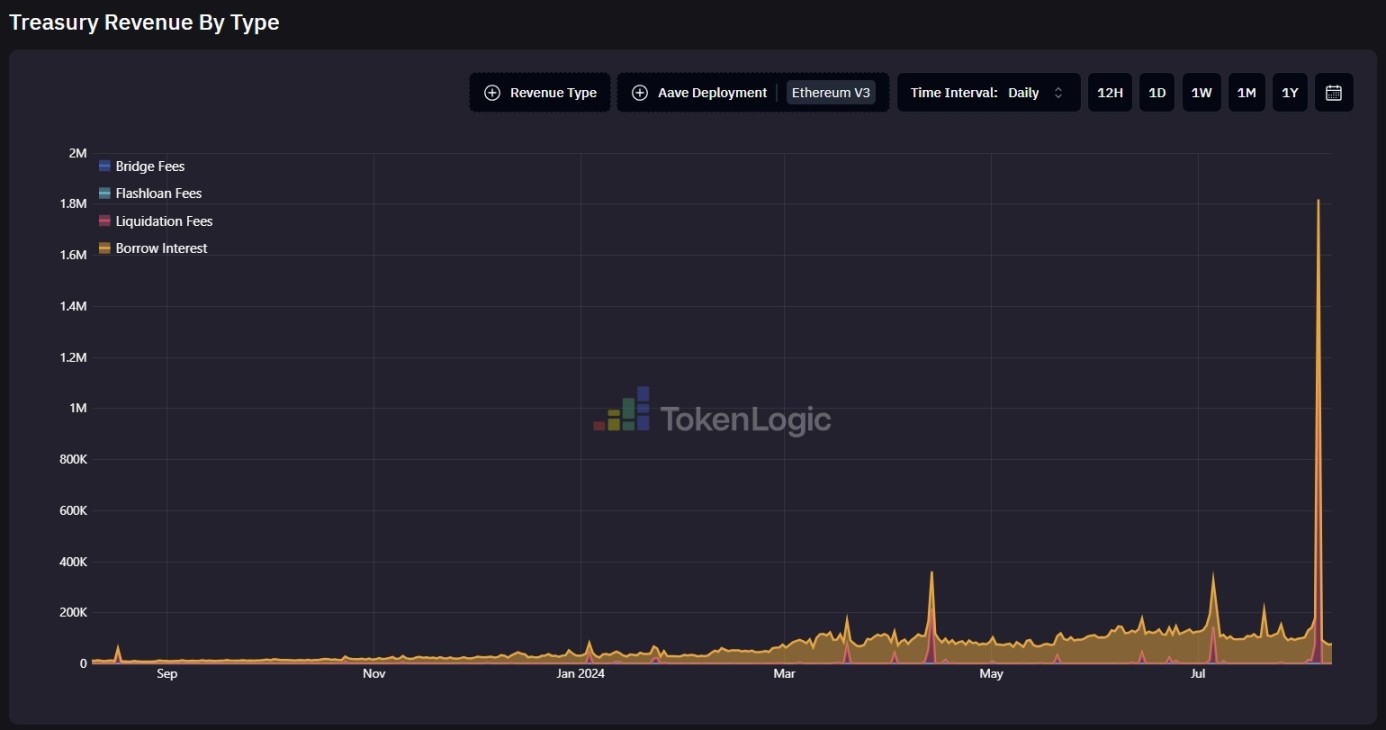Image resolution: width=1386 pixels, height=730 pixels.
Task: Click the tallest 1.8M spike peak
Action: click(x=1318, y=201)
